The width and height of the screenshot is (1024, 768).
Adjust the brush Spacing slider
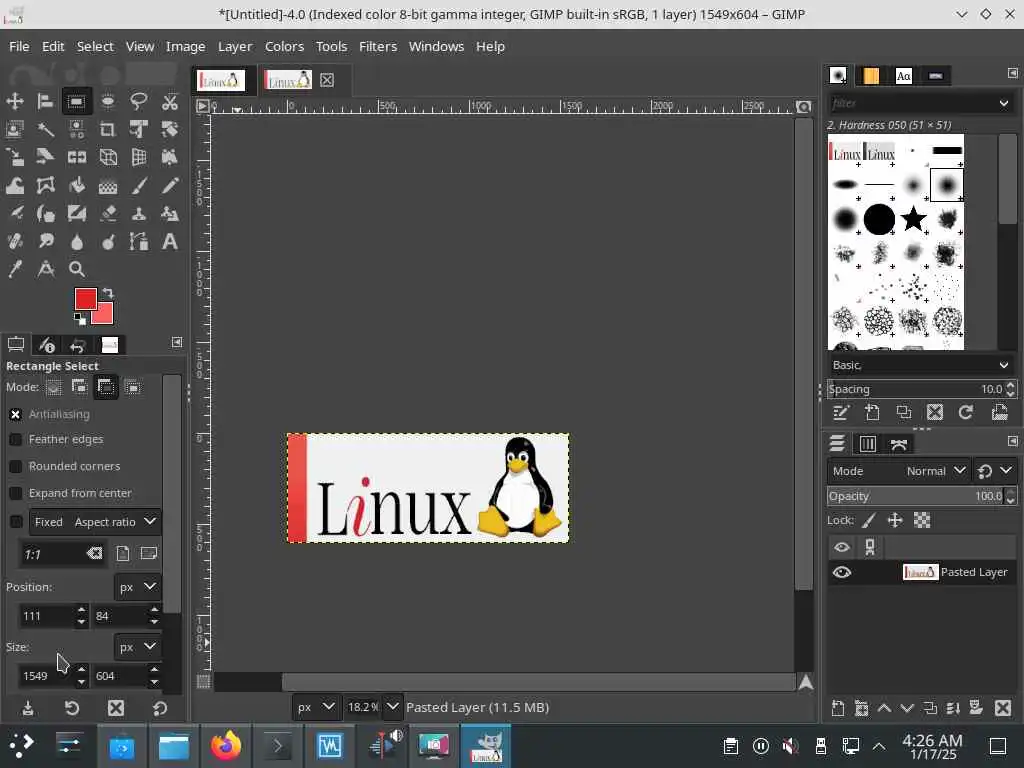click(916, 389)
